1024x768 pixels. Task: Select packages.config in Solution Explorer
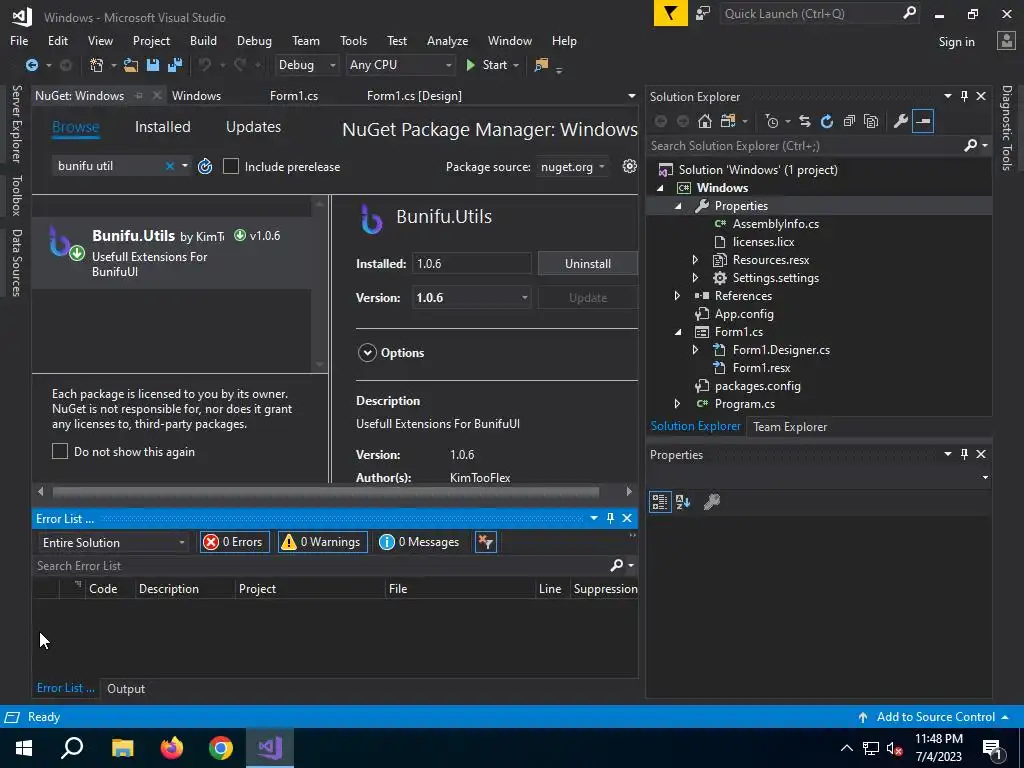pyautogui.click(x=757, y=386)
